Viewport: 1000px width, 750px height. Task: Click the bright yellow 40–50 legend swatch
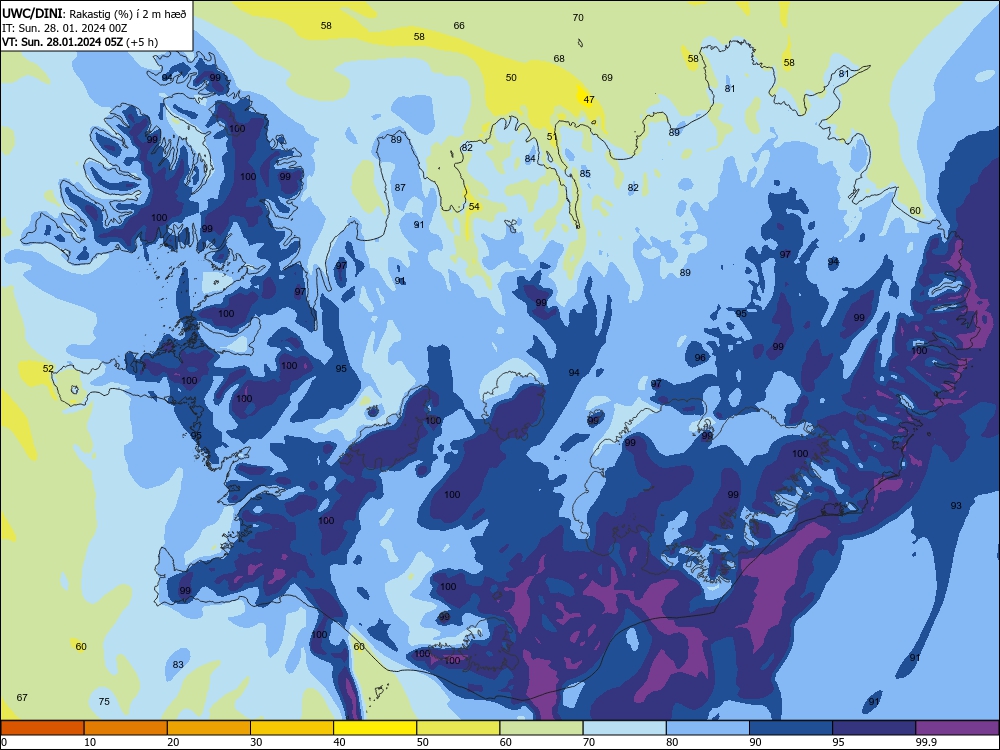[x=375, y=728]
